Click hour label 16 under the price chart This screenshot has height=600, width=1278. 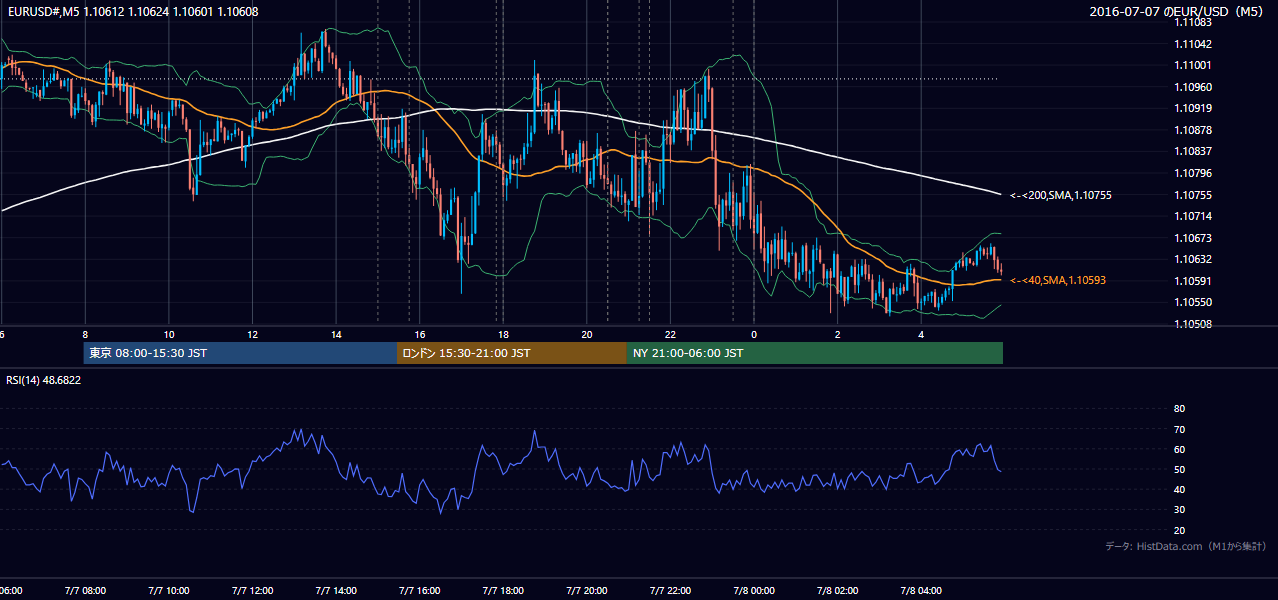[420, 335]
